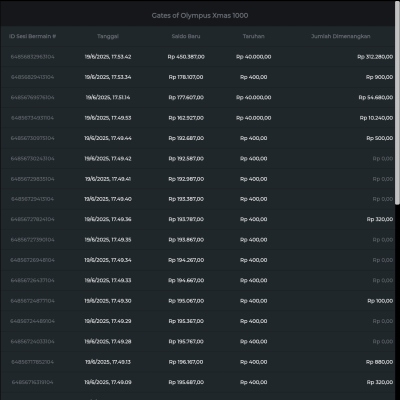Select the date '19/6/2025, 17.49.34'

[108, 260]
